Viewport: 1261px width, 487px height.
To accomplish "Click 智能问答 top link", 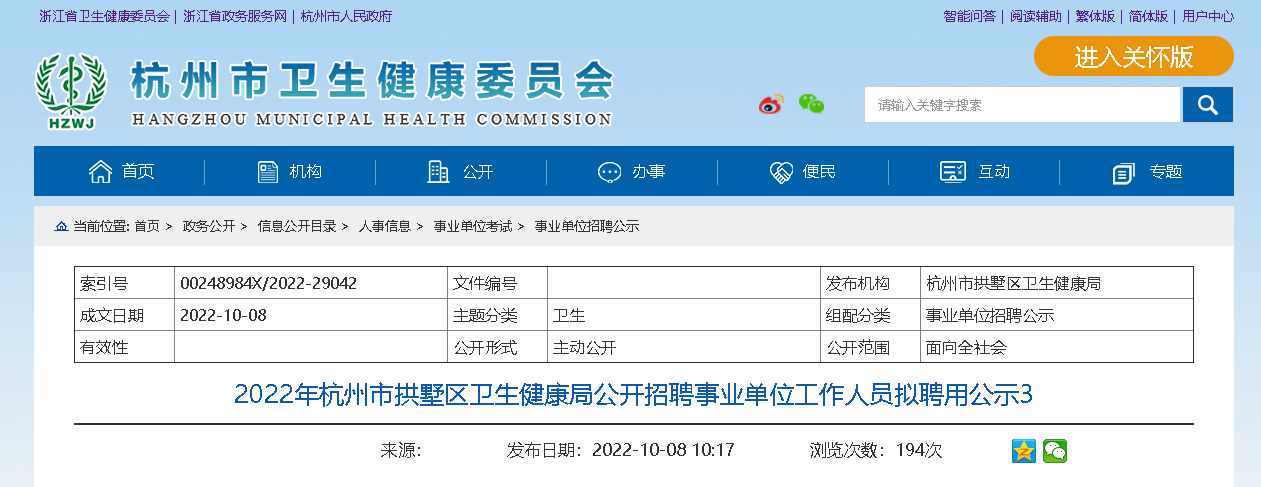I will 969,17.
